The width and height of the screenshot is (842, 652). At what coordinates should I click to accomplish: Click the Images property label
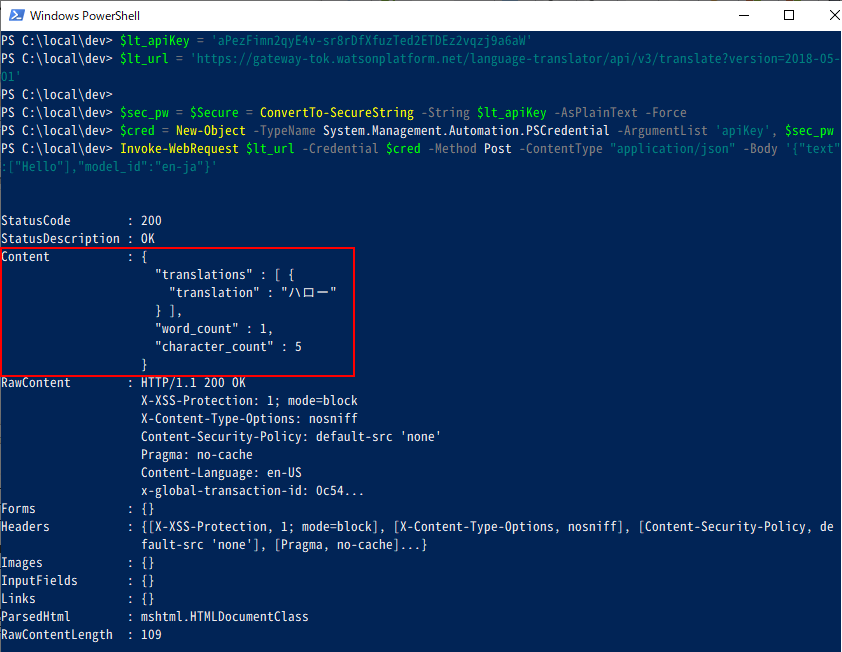tap(22, 563)
